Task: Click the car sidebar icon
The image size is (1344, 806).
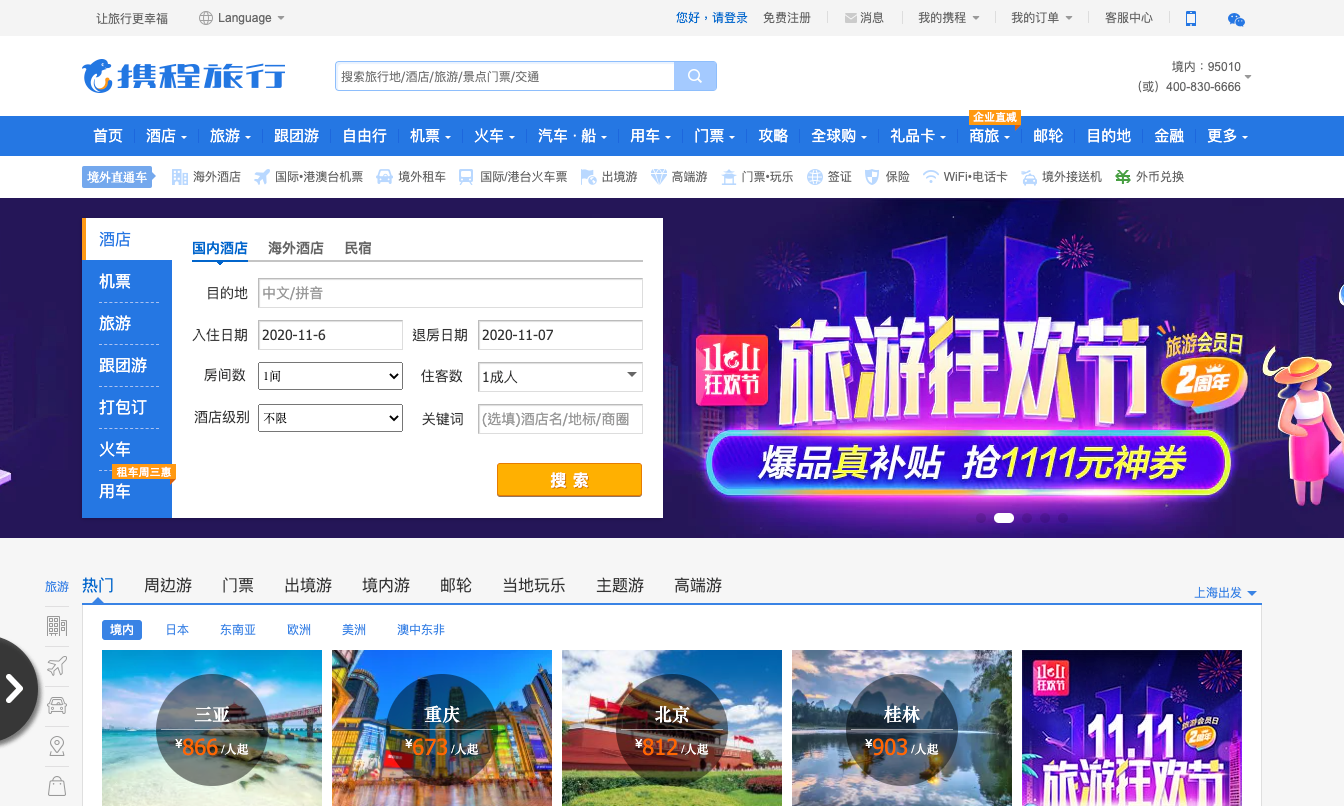Action: click(x=57, y=705)
